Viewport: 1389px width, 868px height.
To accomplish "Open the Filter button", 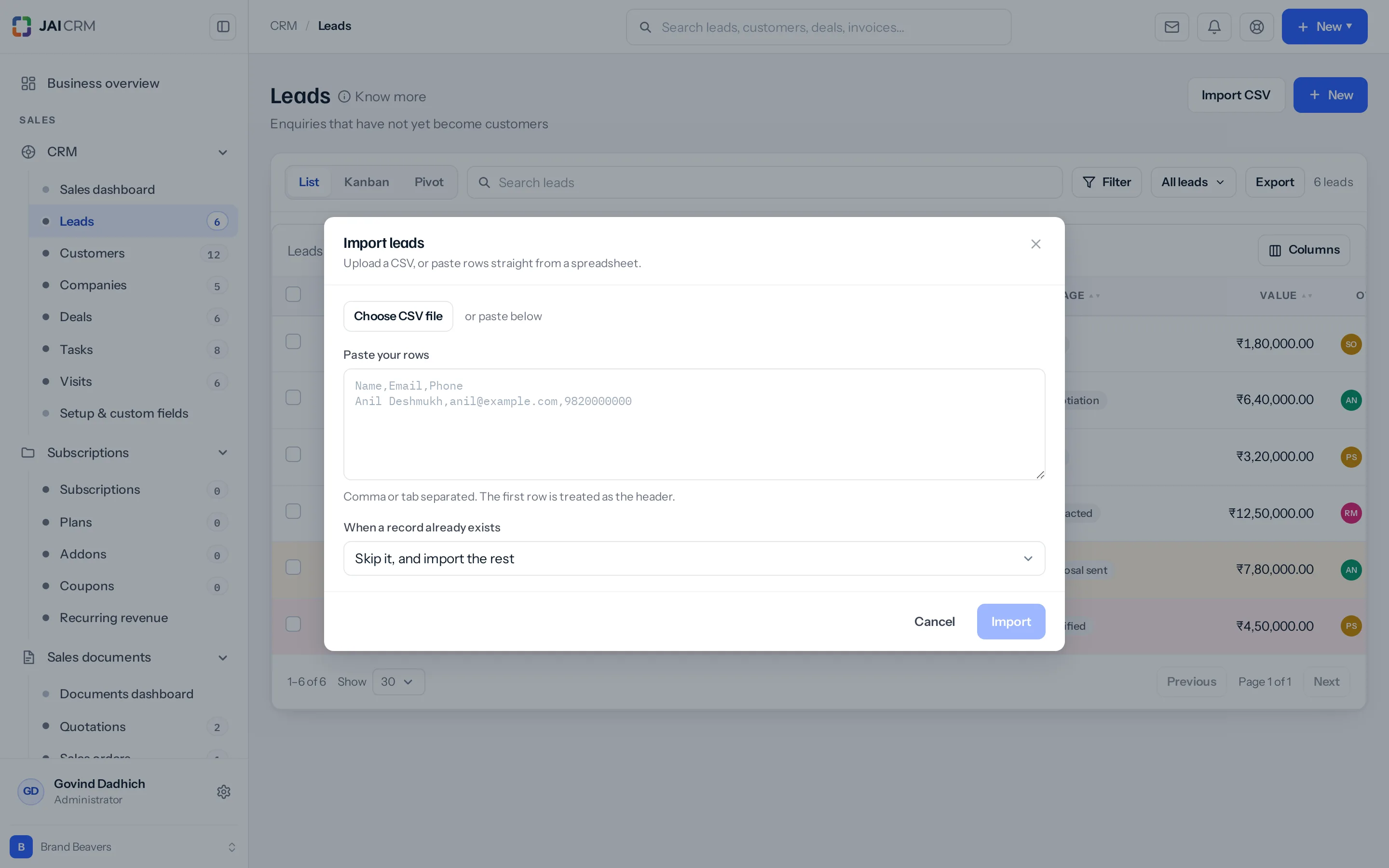I will click(x=1106, y=182).
